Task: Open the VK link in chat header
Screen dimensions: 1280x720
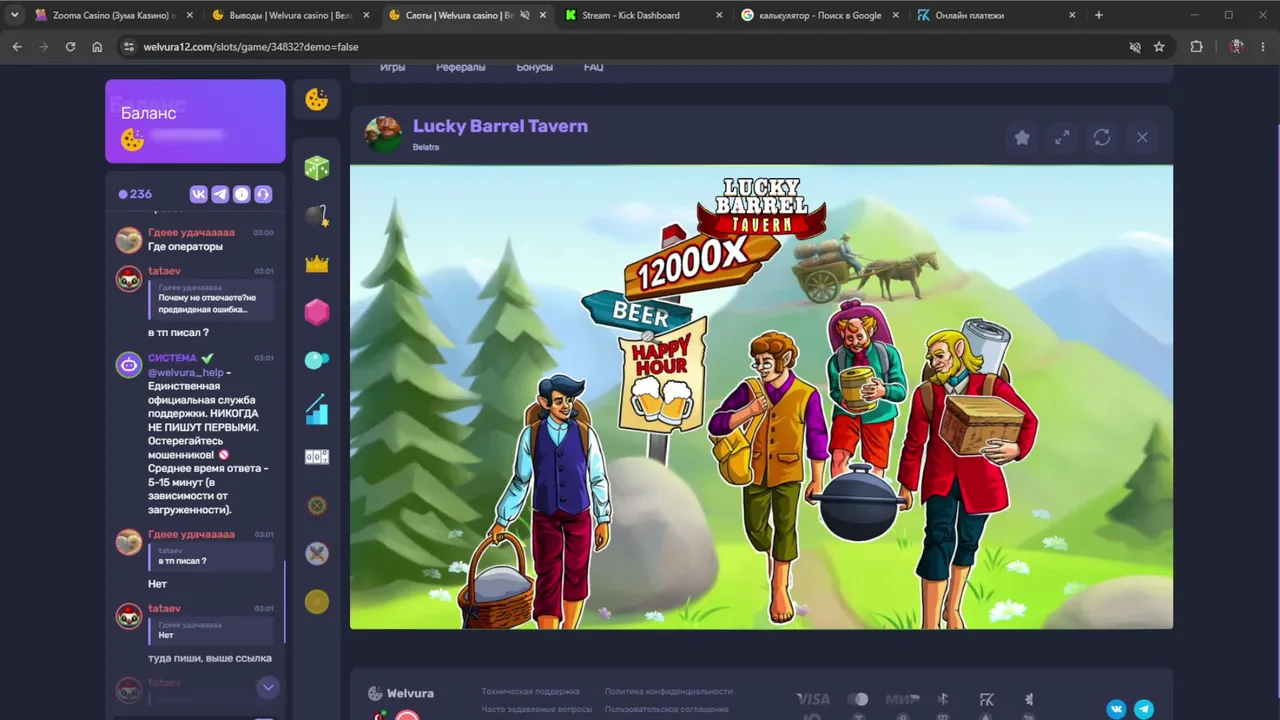Action: click(198, 194)
